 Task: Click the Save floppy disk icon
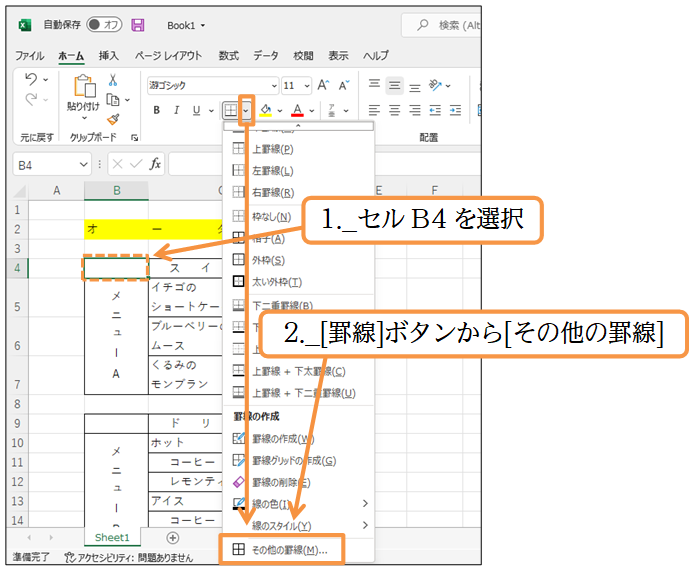tap(138, 25)
